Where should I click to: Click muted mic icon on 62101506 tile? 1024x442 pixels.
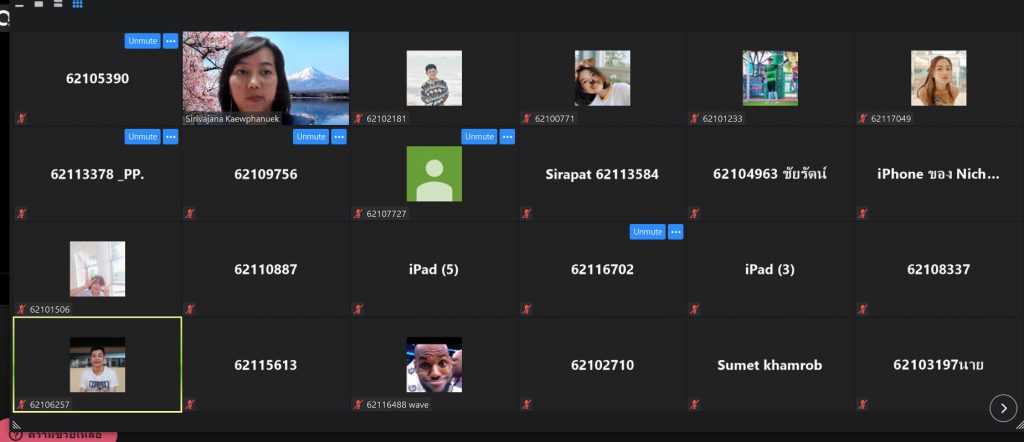[x=21, y=309]
